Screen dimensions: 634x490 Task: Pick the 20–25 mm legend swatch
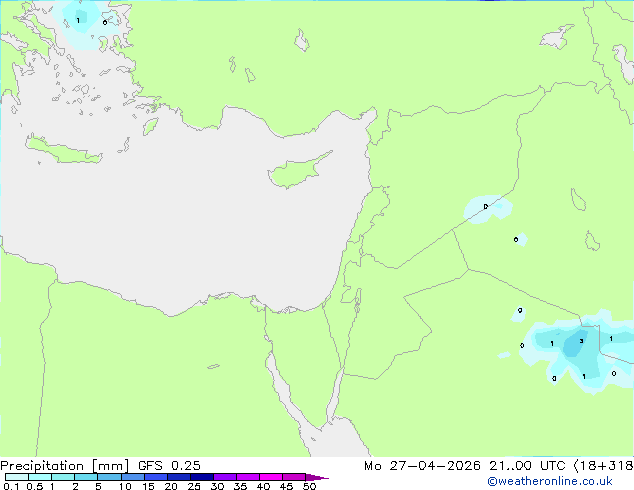point(178,477)
